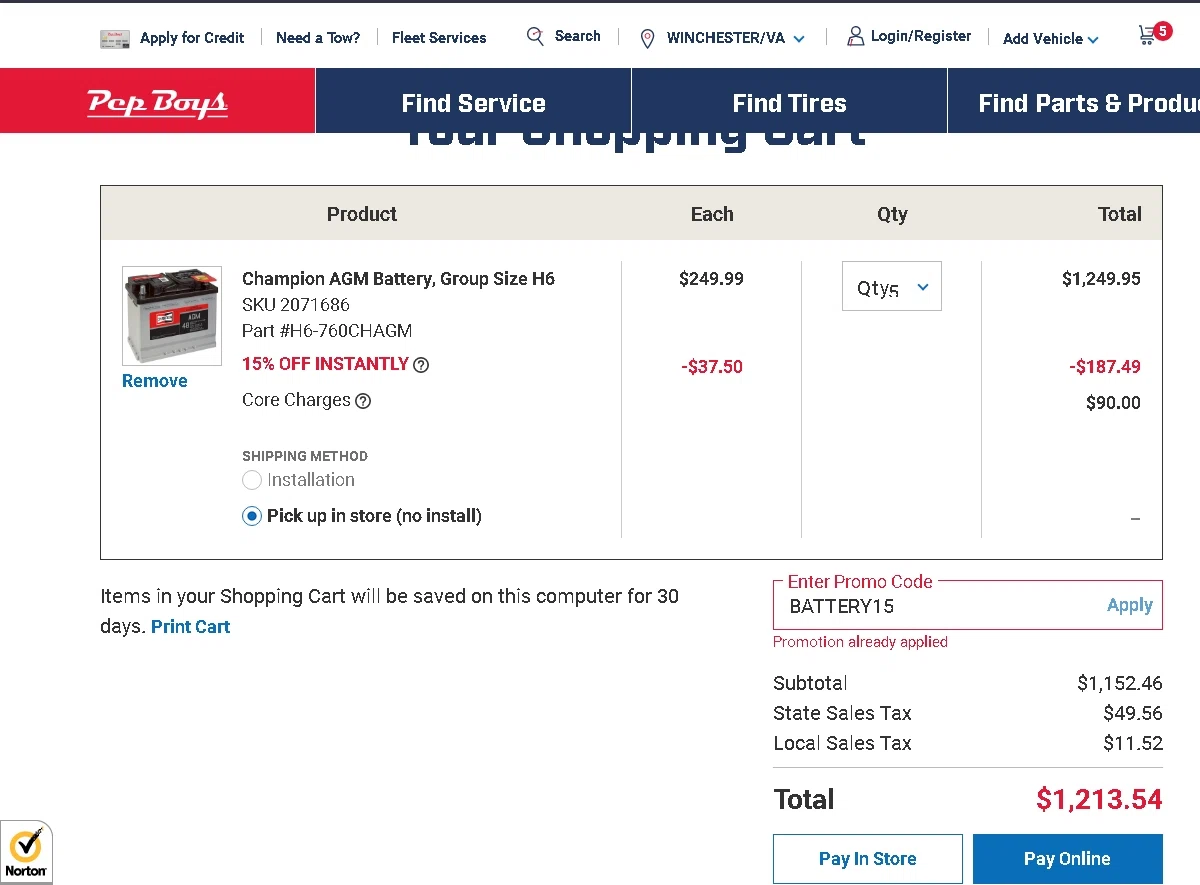This screenshot has width=1200, height=885.
Task: Click the -$37.50 each discount
Action: pyautogui.click(x=712, y=367)
